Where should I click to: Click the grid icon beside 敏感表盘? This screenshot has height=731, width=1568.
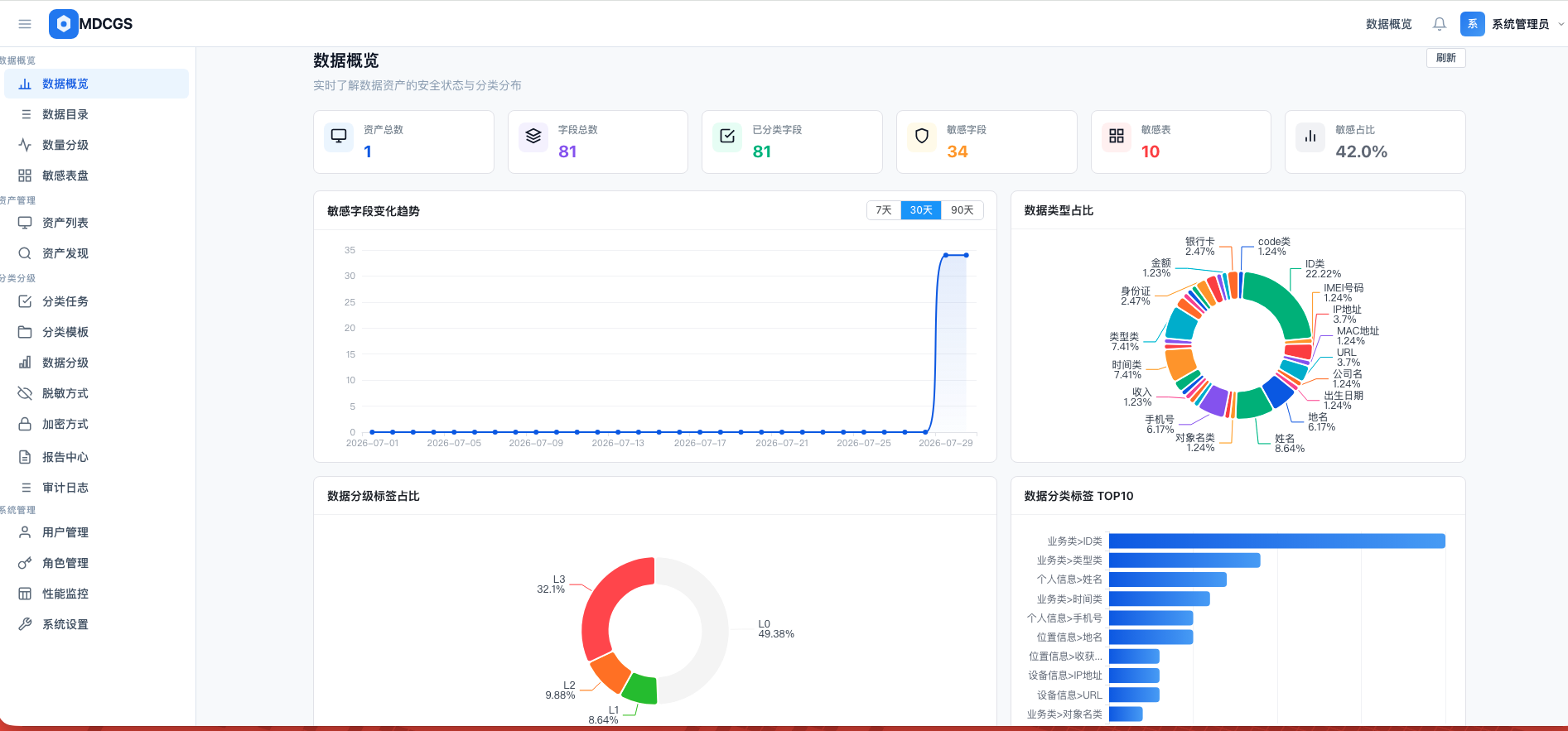(x=25, y=176)
